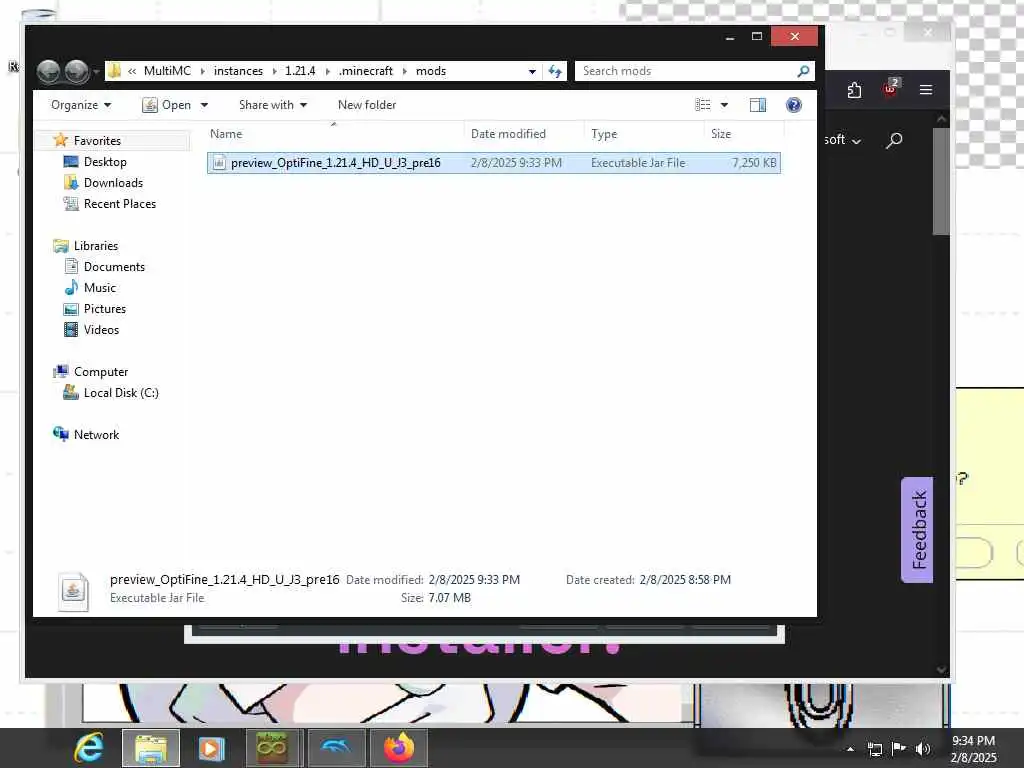Select the preview_OptiFine jar file
The width and height of the screenshot is (1024, 768).
click(x=494, y=163)
